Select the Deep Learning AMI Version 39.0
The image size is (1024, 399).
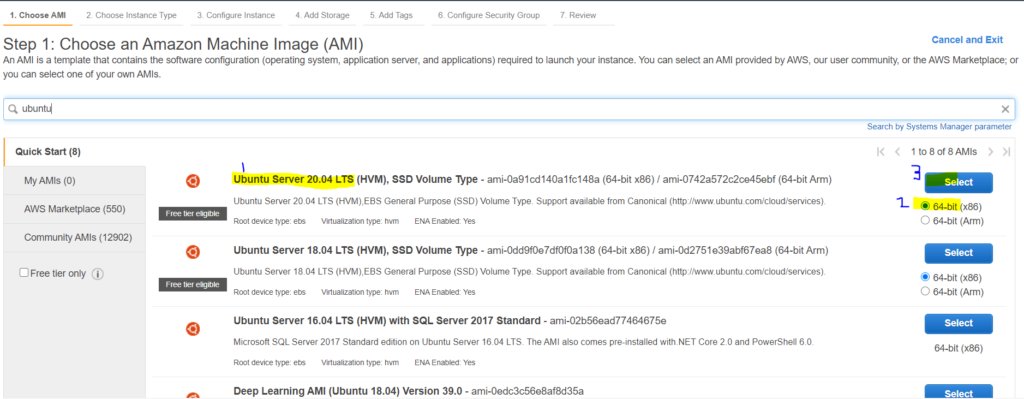click(958, 392)
